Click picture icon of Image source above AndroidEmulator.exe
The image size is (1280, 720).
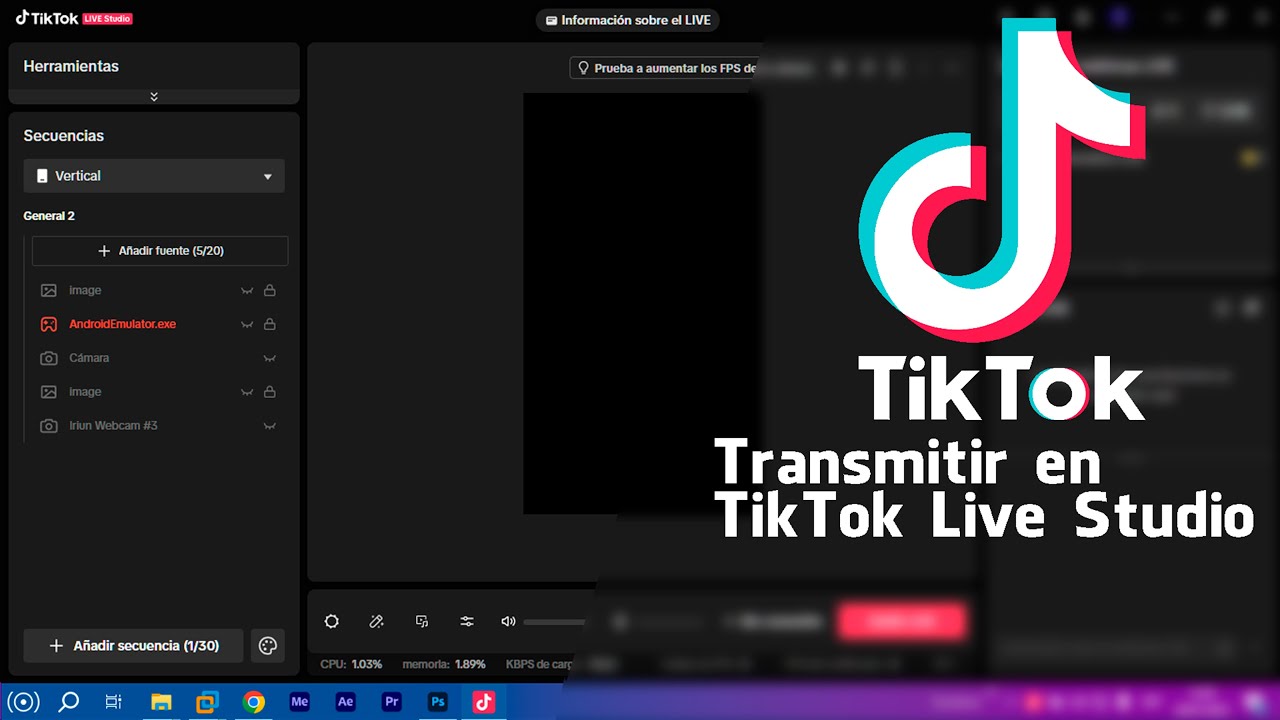click(x=48, y=290)
